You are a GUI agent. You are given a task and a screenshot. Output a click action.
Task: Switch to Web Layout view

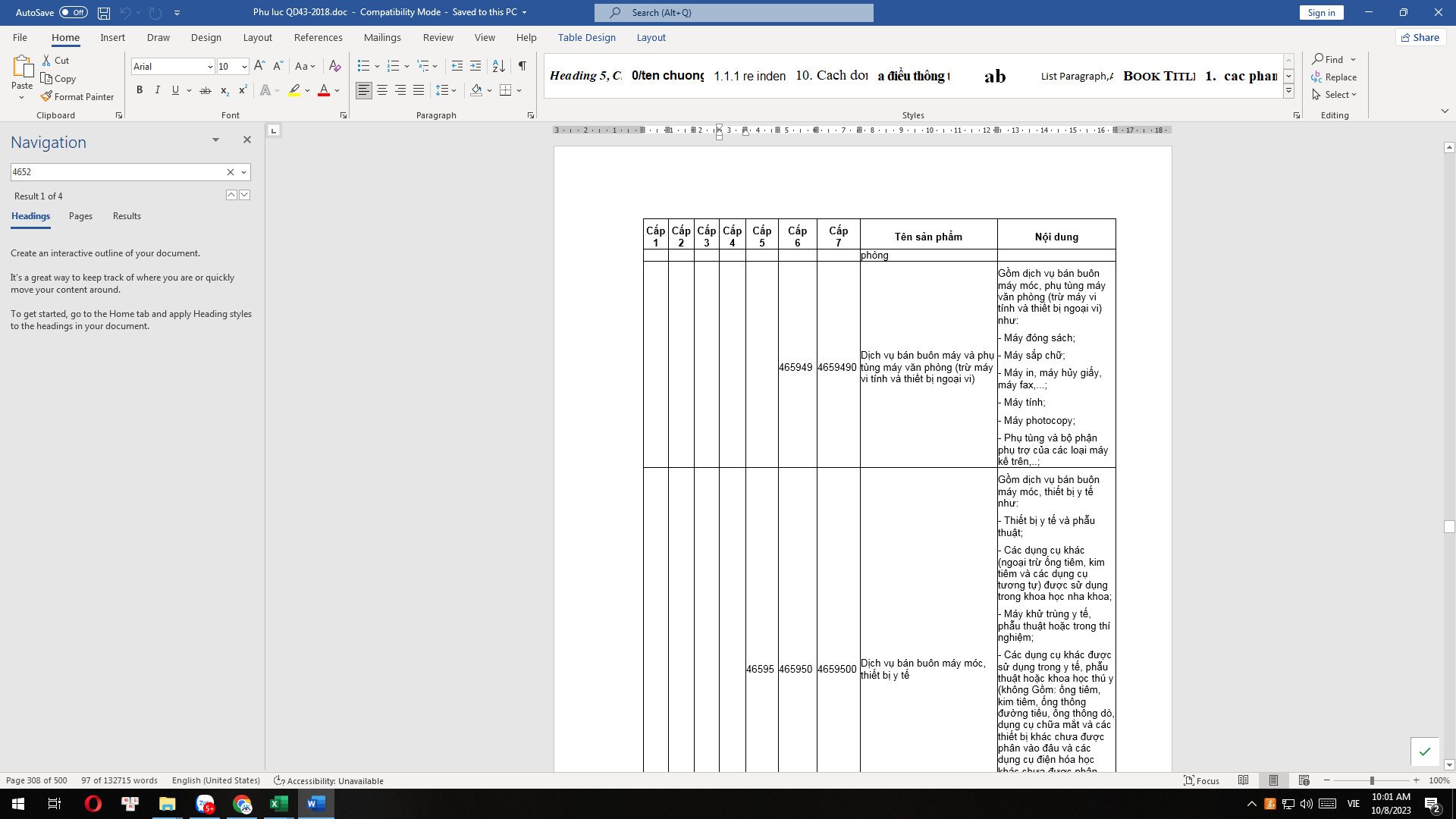1304,780
